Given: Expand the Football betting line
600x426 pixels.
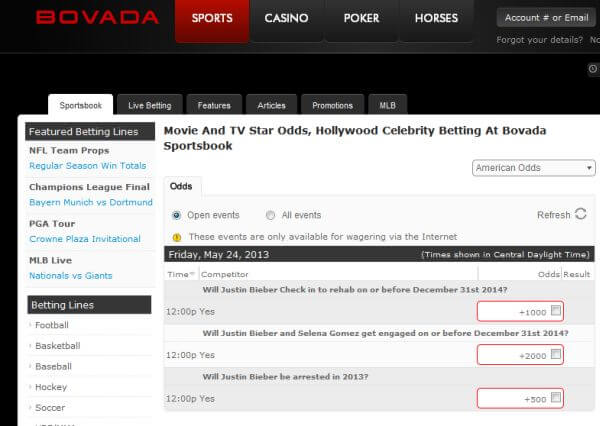Looking at the screenshot, I should pyautogui.click(x=52, y=325).
